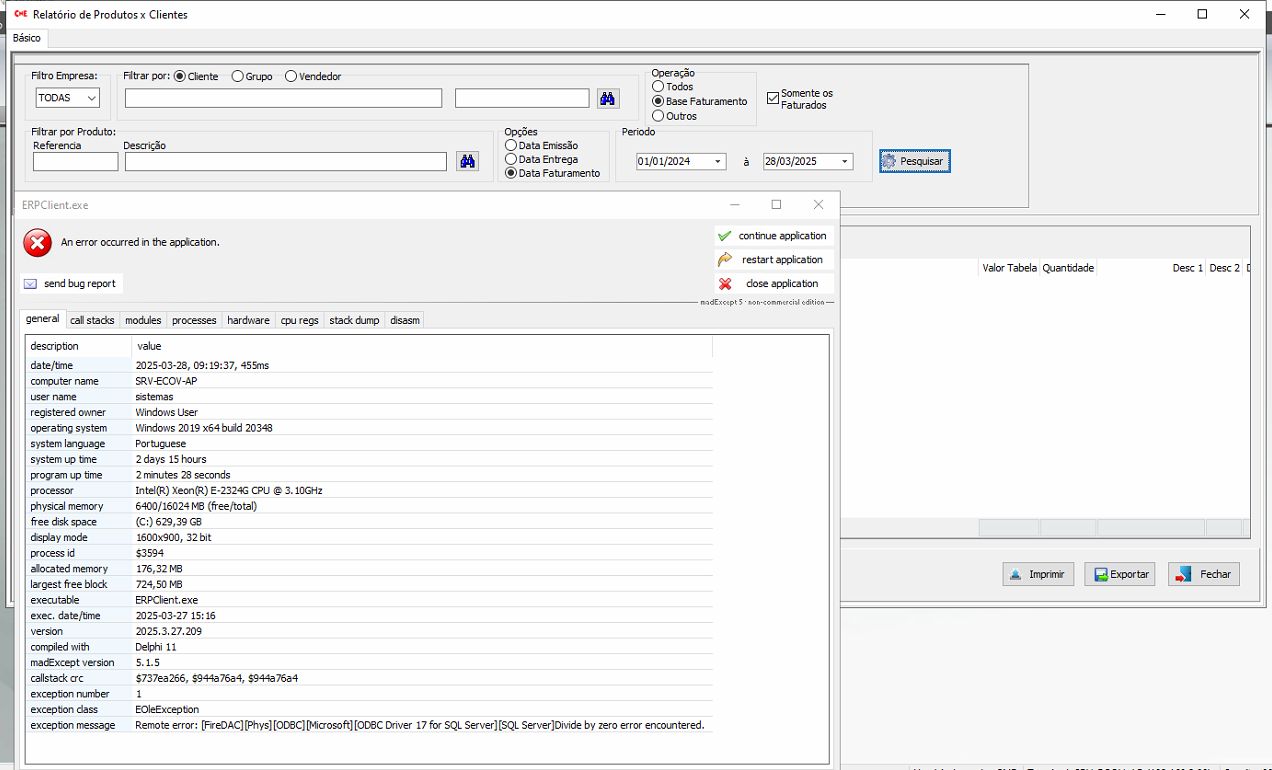Click the red close application X icon
Image resolution: width=1272 pixels, height=770 pixels.
click(x=725, y=284)
